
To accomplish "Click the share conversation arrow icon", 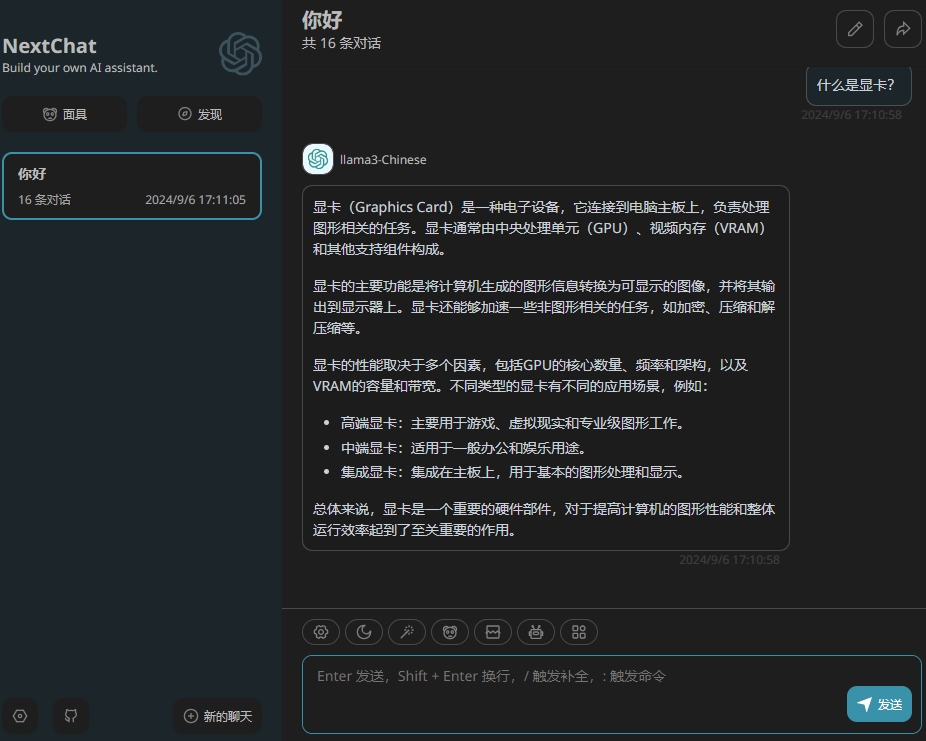I will (x=902, y=29).
